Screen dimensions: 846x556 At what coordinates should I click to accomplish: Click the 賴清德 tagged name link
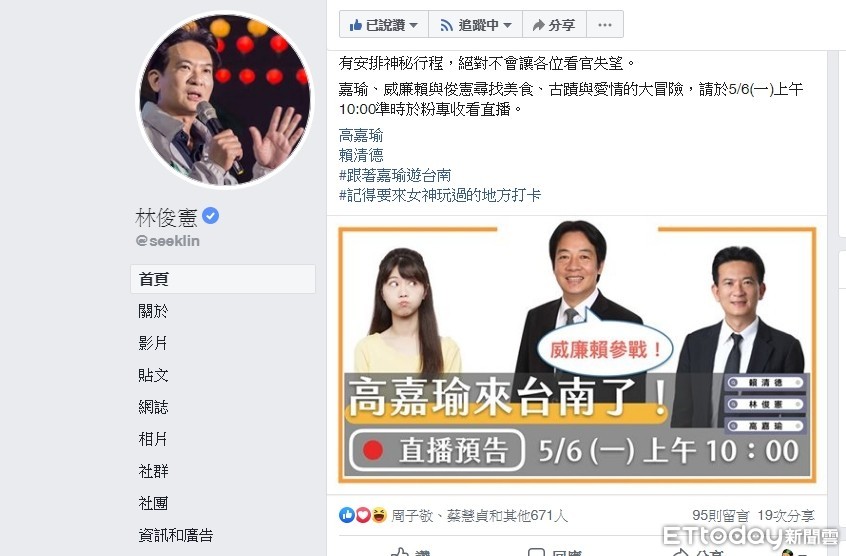click(361, 155)
